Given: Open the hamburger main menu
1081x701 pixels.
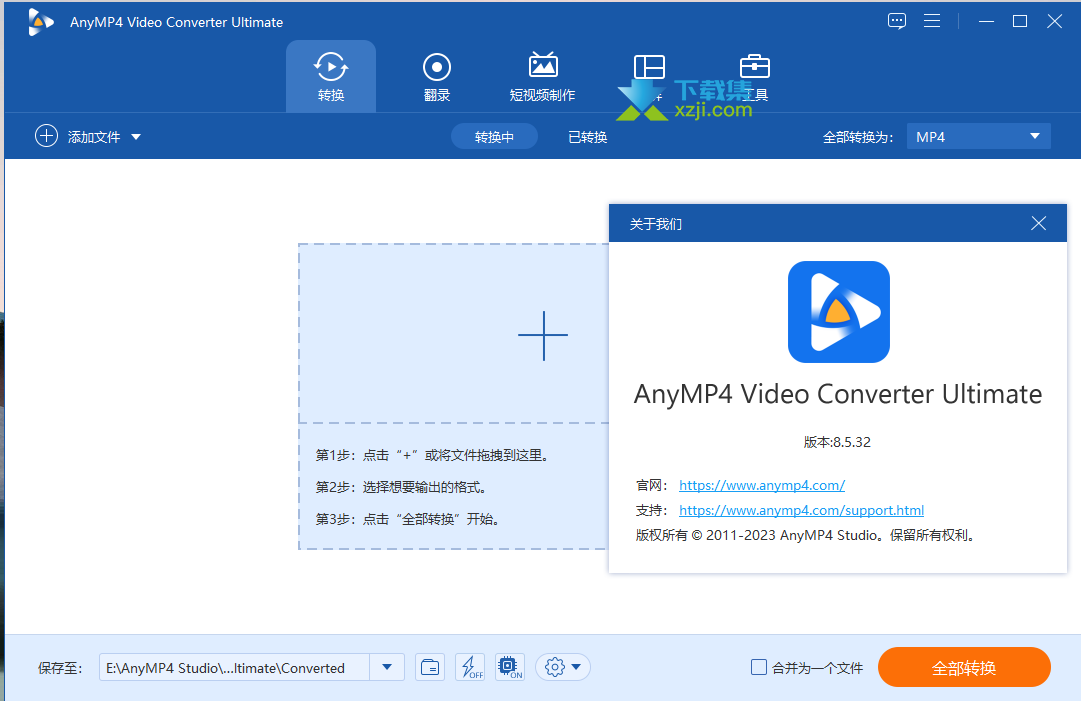Looking at the screenshot, I should tap(932, 21).
